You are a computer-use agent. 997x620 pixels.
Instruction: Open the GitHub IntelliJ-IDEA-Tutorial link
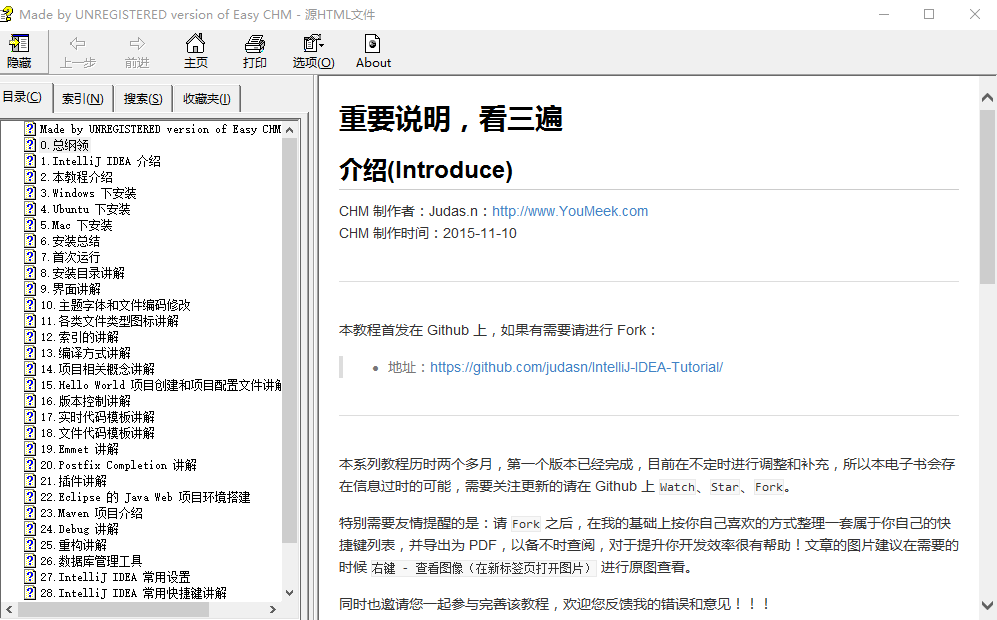tap(576, 367)
